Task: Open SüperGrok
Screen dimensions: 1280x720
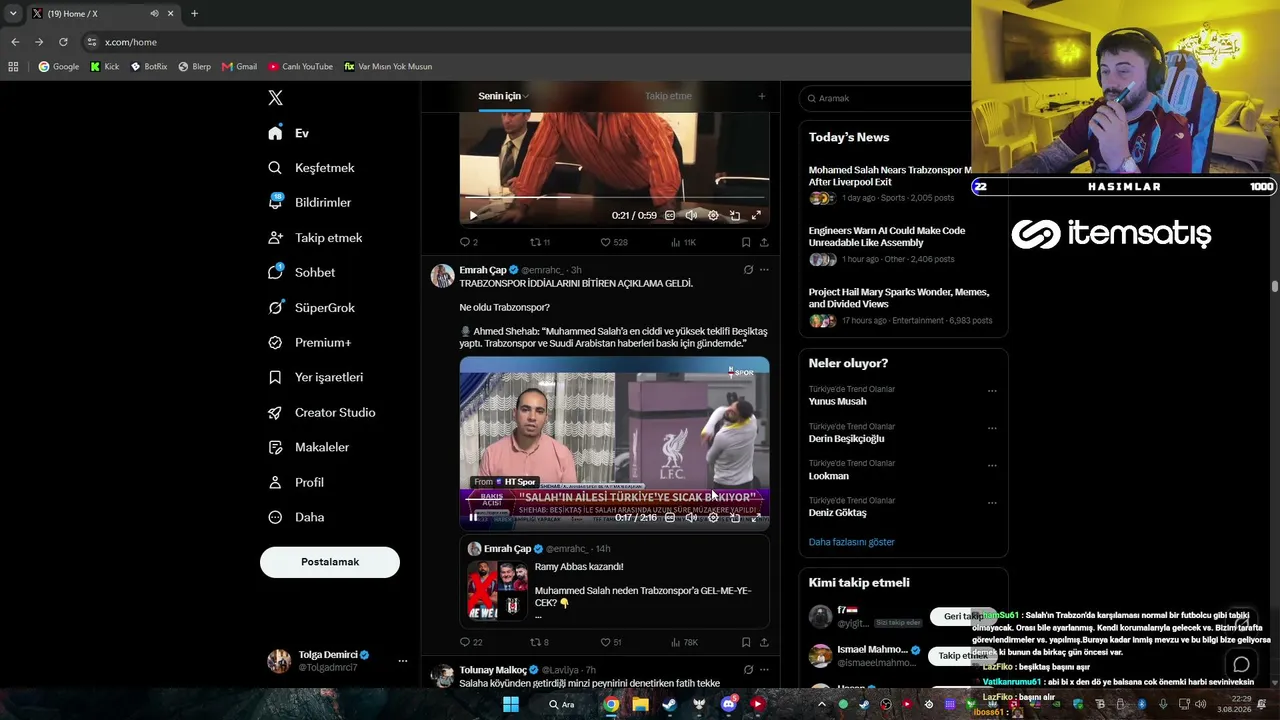Action: [x=311, y=308]
